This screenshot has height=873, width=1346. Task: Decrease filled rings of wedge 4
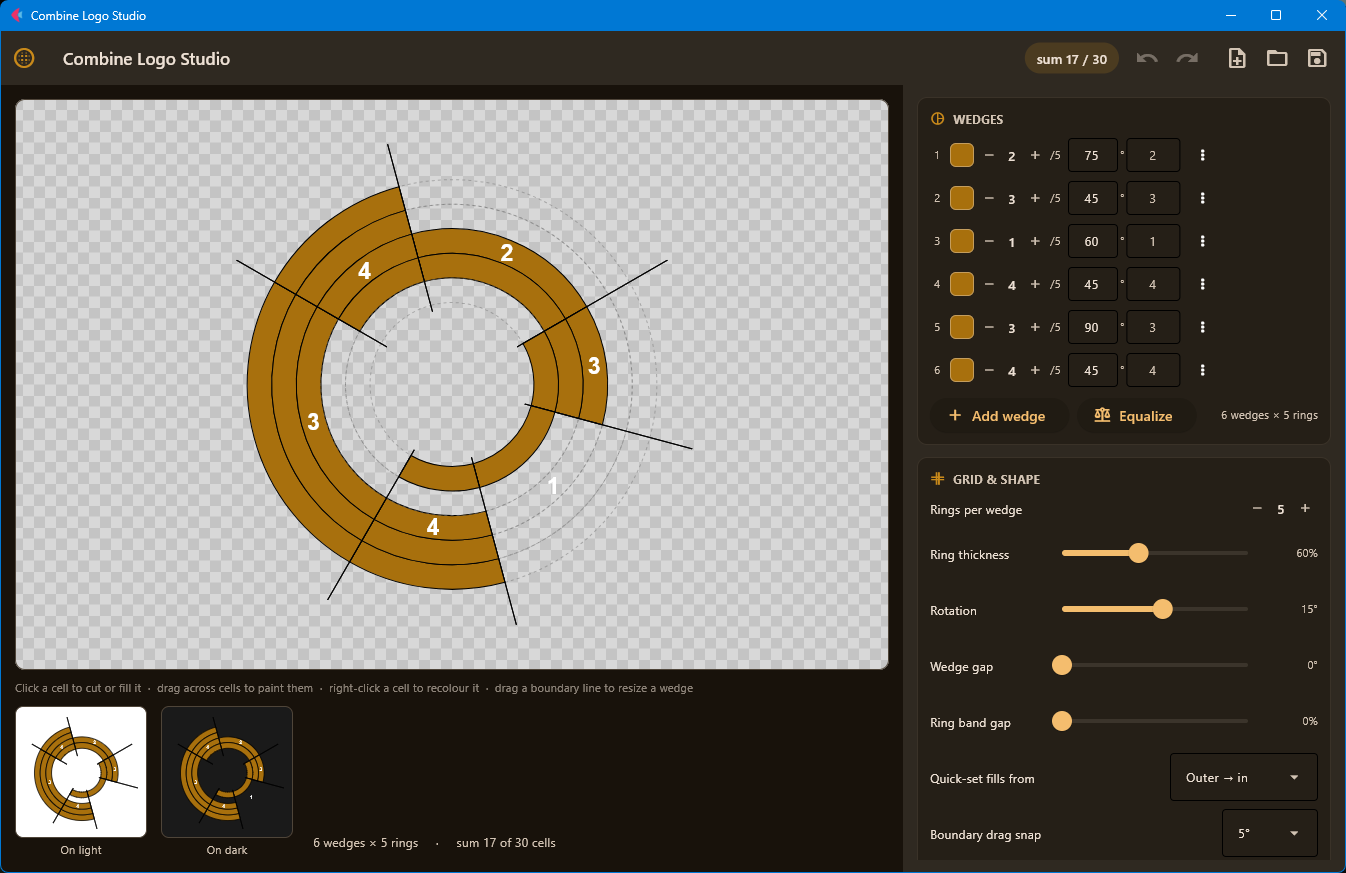(x=989, y=284)
